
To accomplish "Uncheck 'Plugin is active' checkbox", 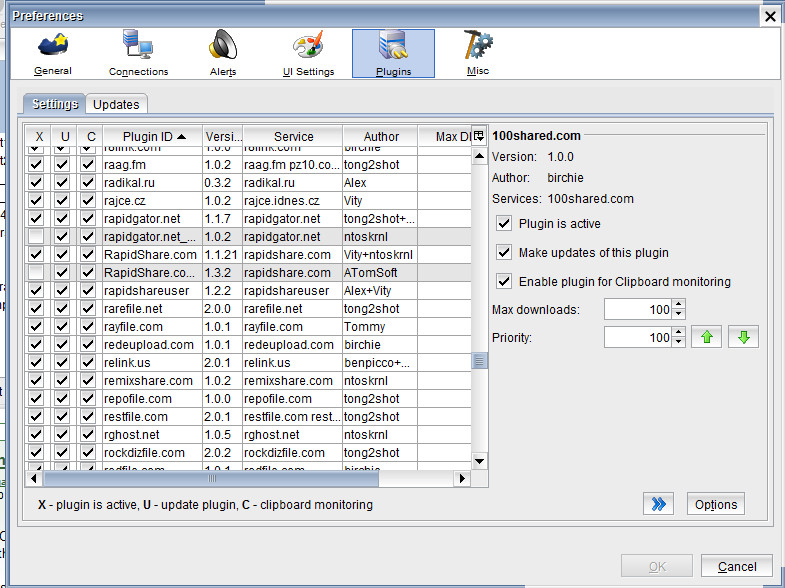I will point(504,224).
